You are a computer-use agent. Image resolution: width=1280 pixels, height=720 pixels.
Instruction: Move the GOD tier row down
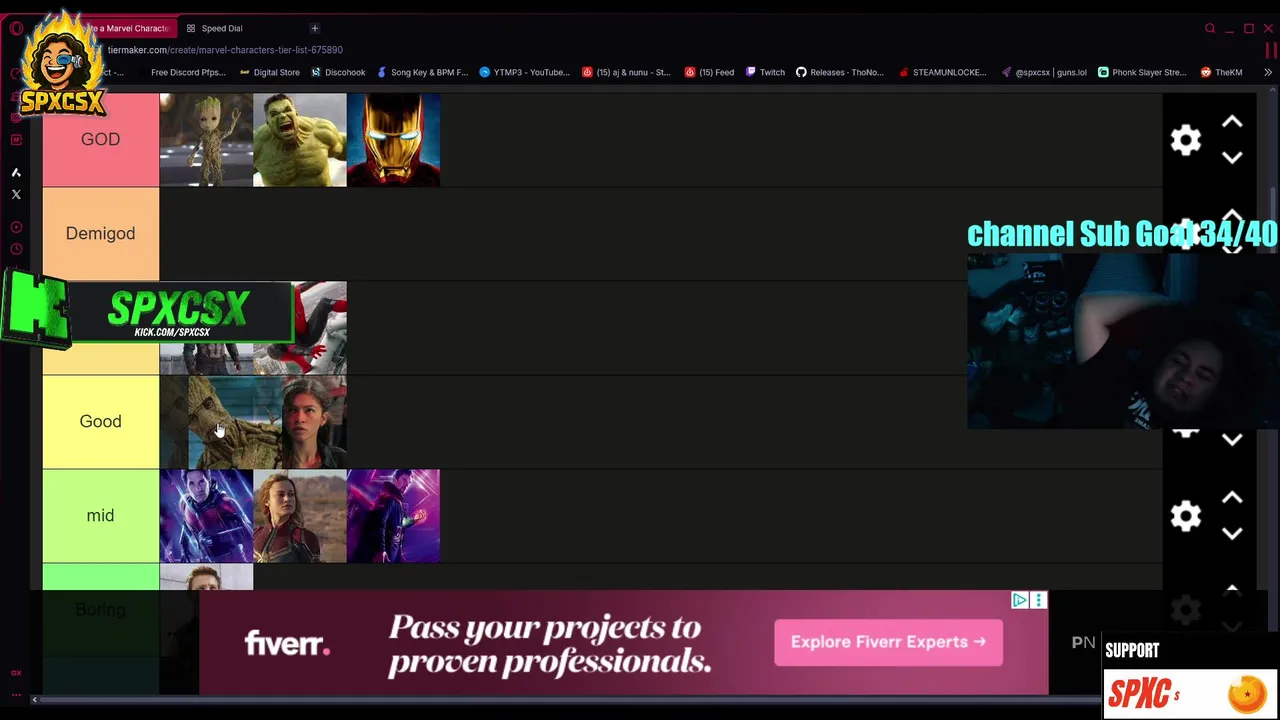1232,157
